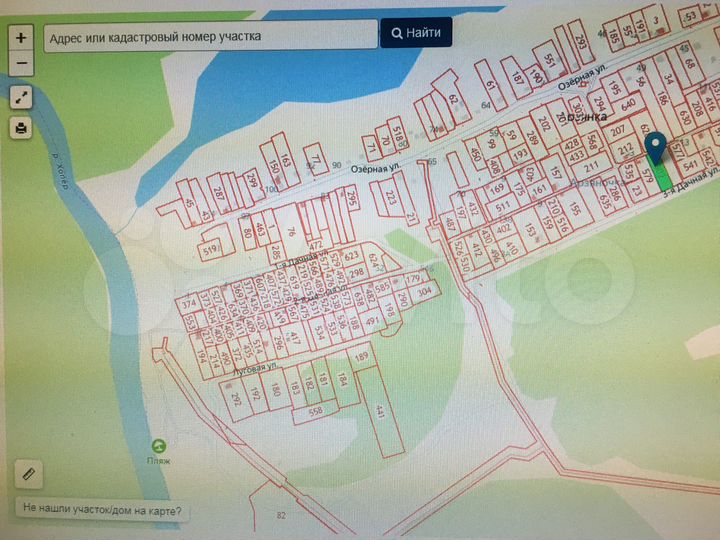The width and height of the screenshot is (720, 540).
Task: Click parcel number 558
Action: (x=315, y=411)
